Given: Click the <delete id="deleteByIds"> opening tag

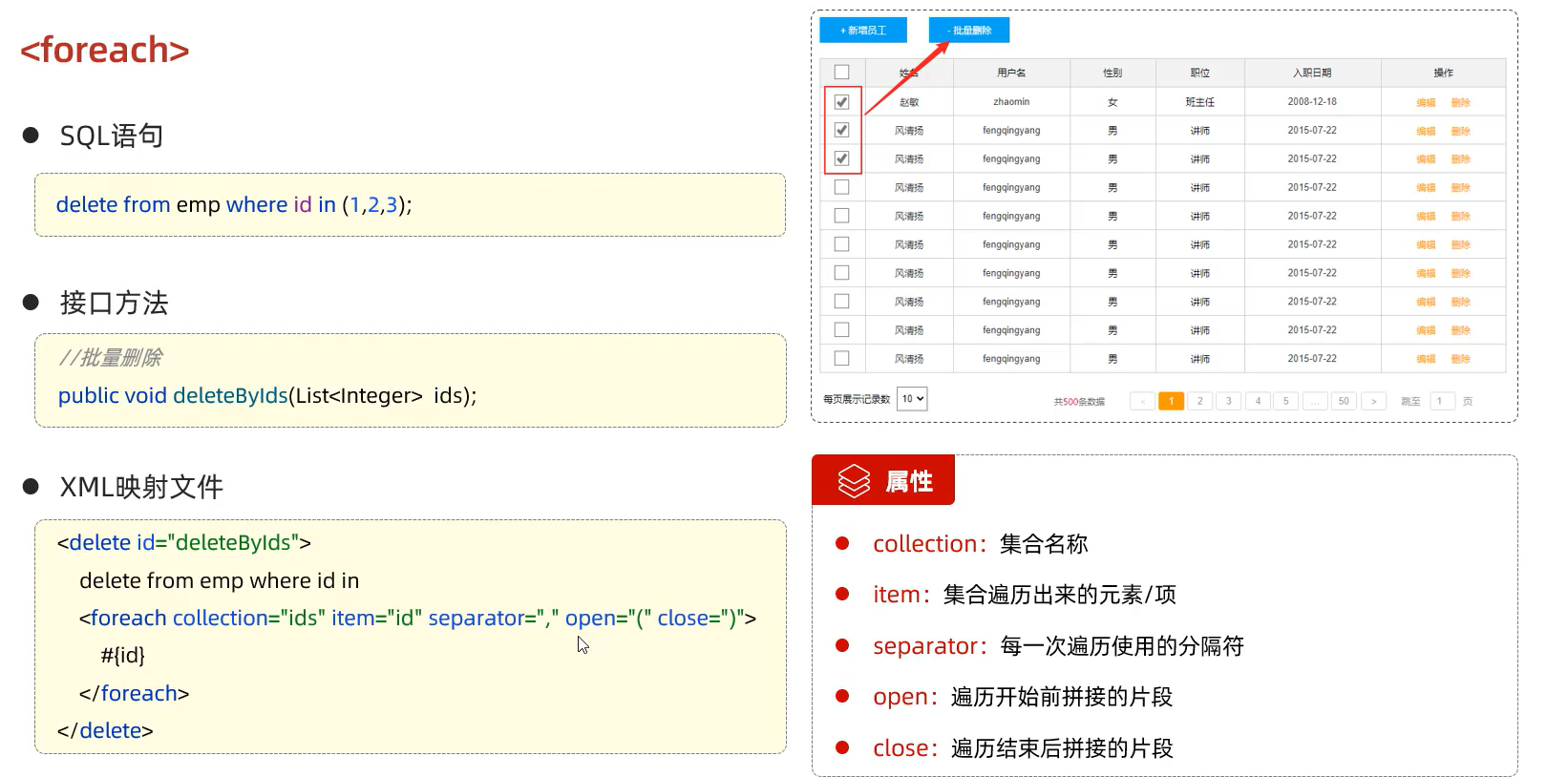Looking at the screenshot, I should click(x=184, y=542).
